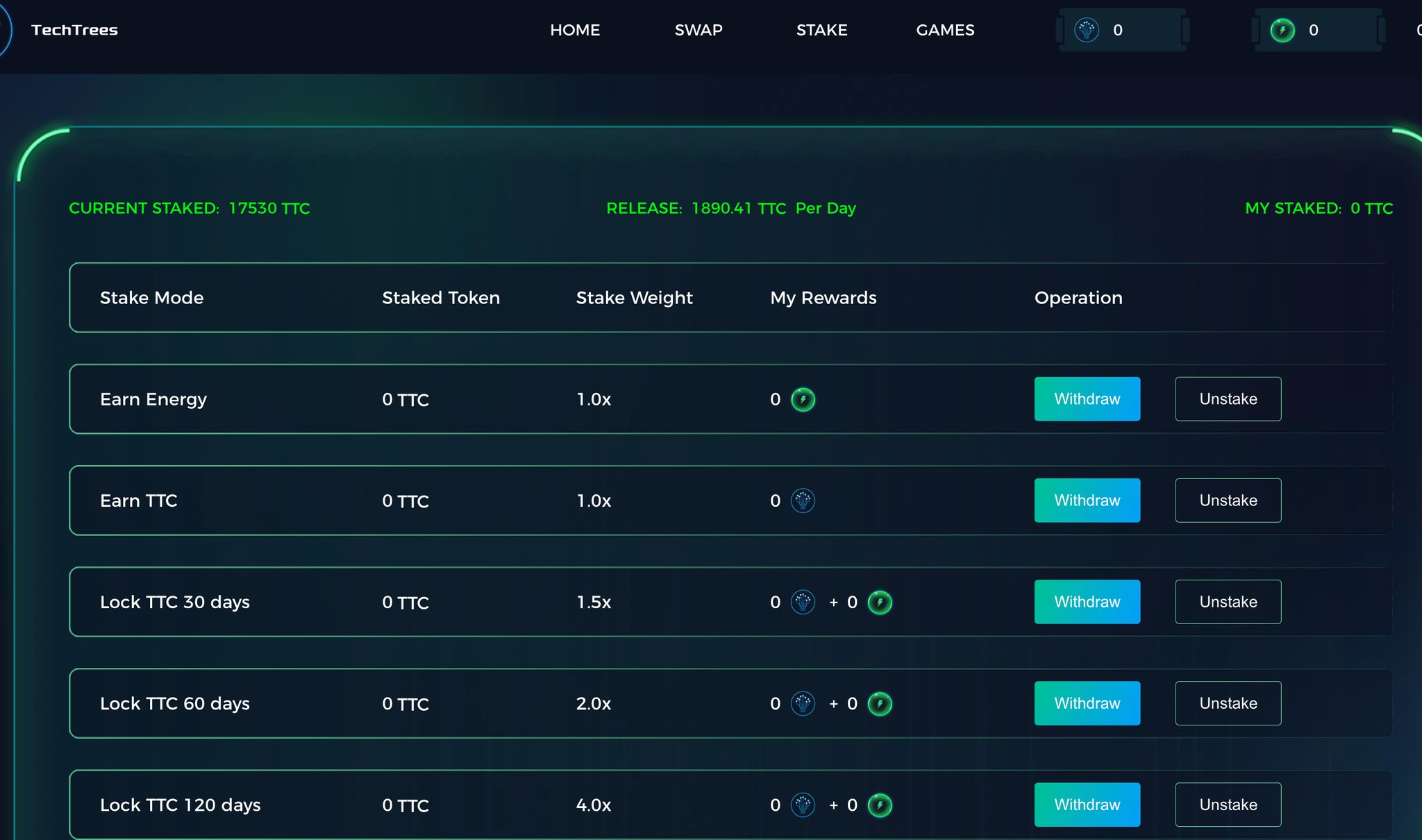Unstake from Earn TTC mode

click(x=1228, y=501)
